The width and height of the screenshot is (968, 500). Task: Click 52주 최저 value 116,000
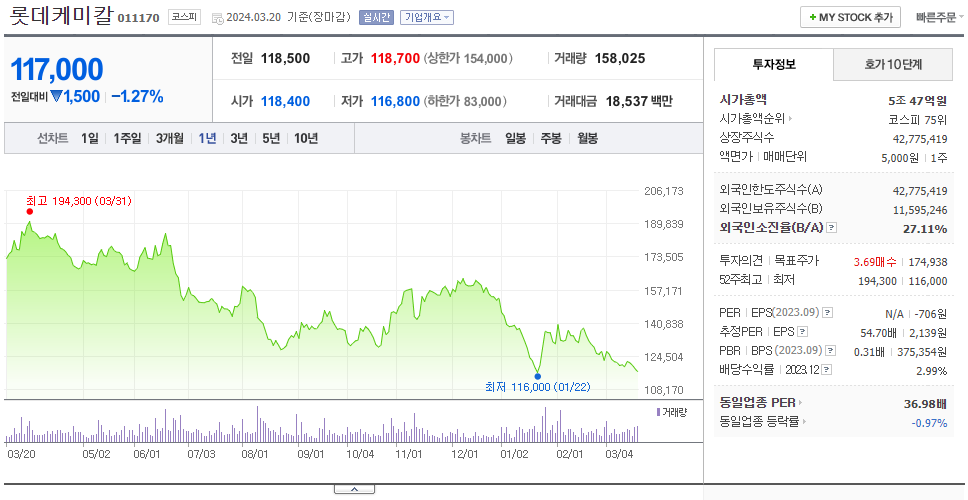point(928,281)
